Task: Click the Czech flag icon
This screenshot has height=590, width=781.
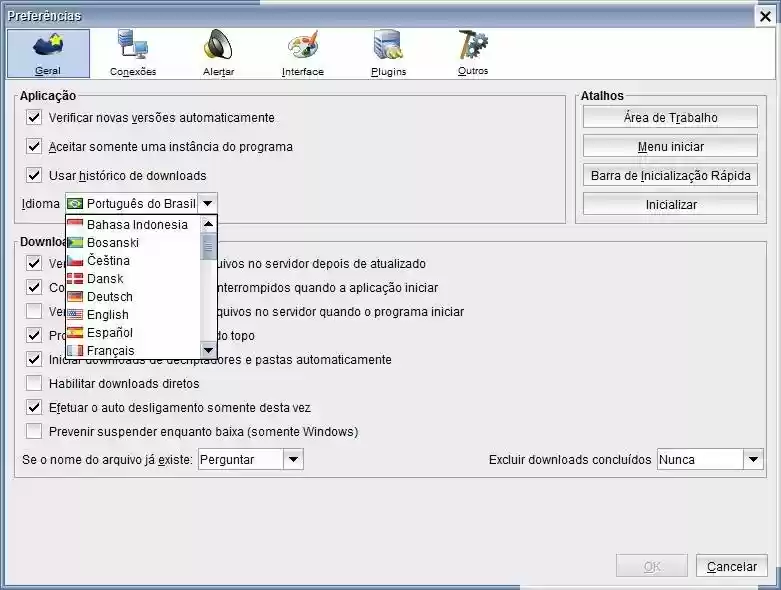Action: tap(75, 260)
